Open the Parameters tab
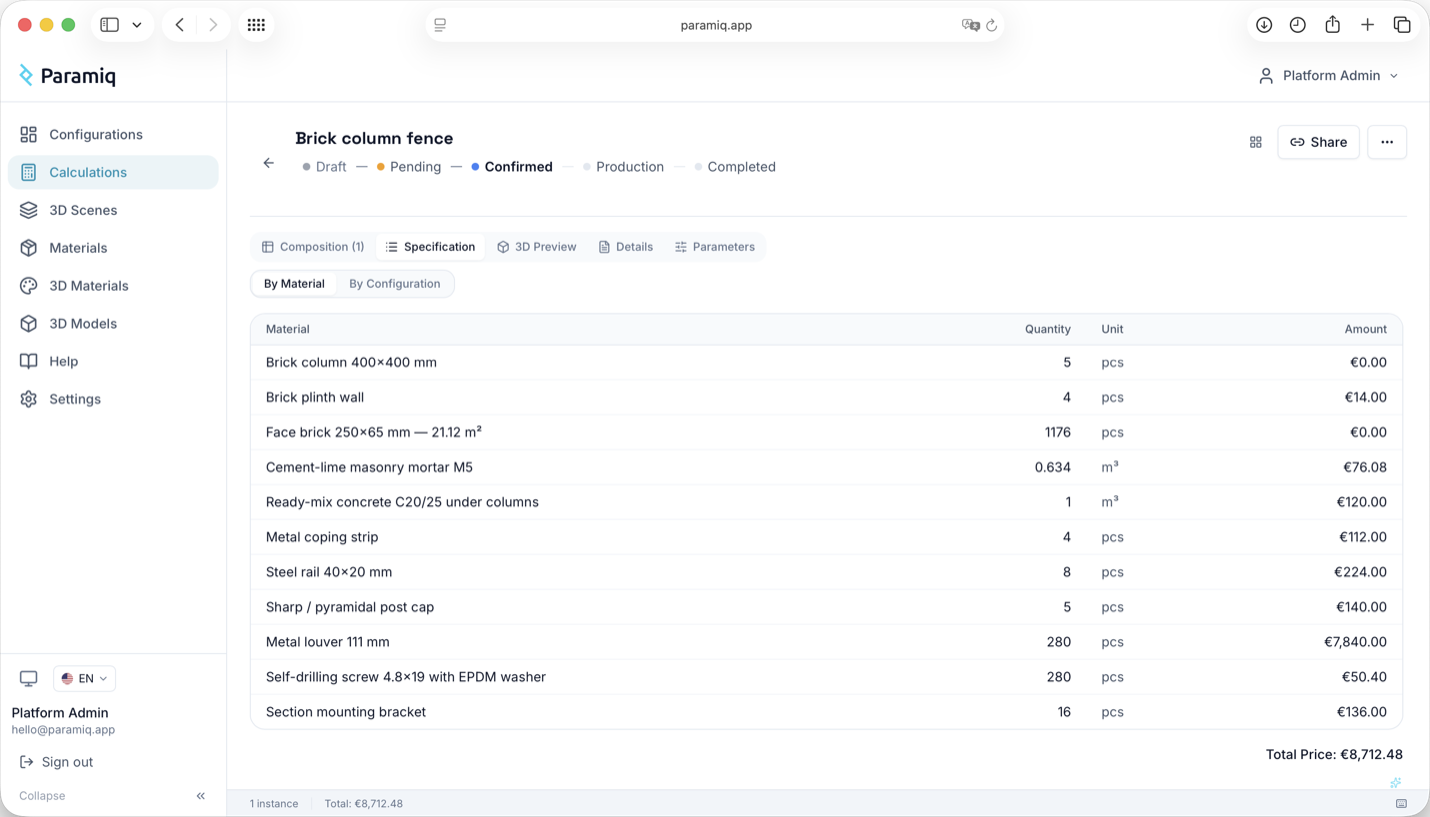Viewport: 1430px width, 817px height. point(715,247)
